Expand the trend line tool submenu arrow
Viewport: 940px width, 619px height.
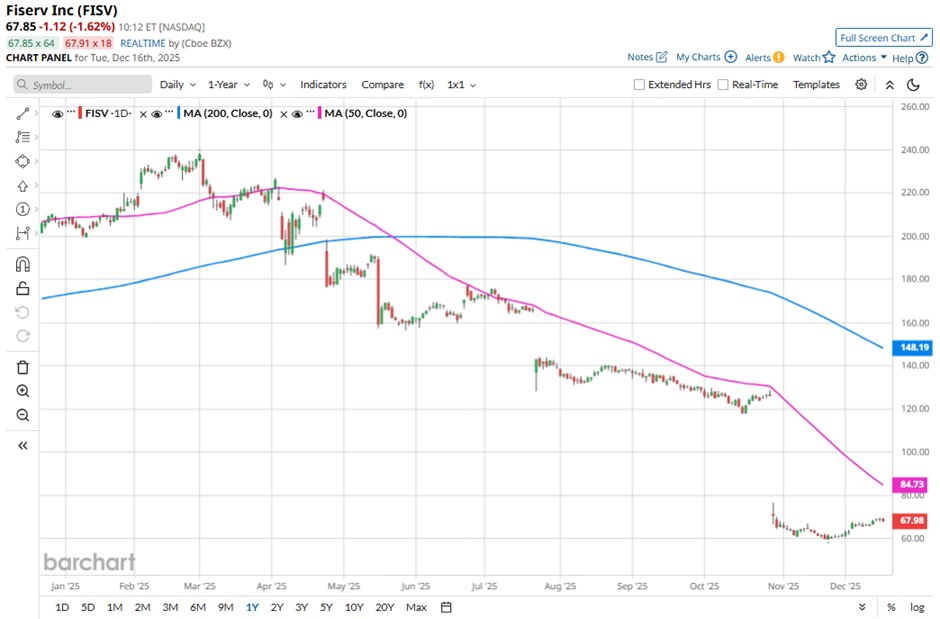coord(37,114)
